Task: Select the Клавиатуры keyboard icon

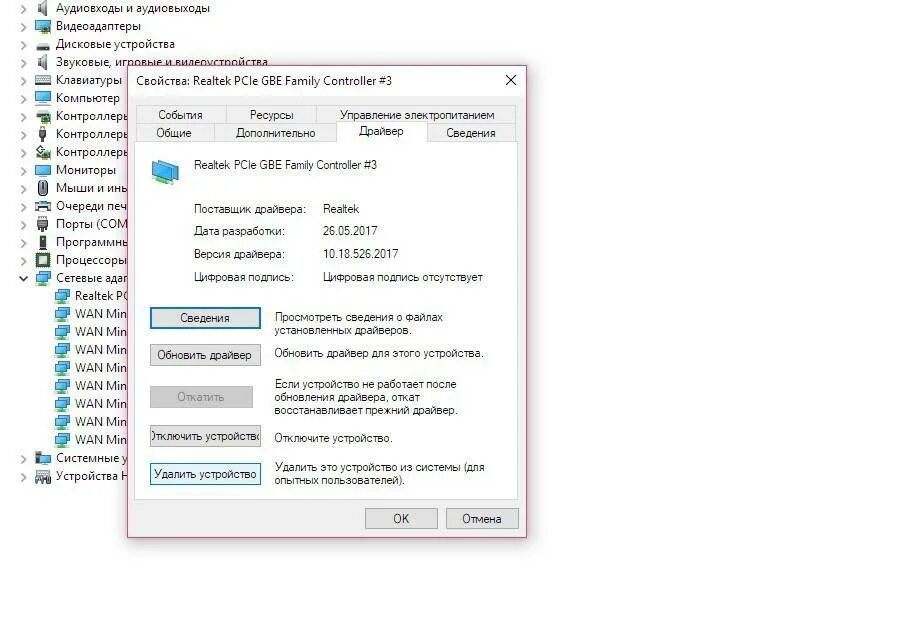Action: (43, 80)
